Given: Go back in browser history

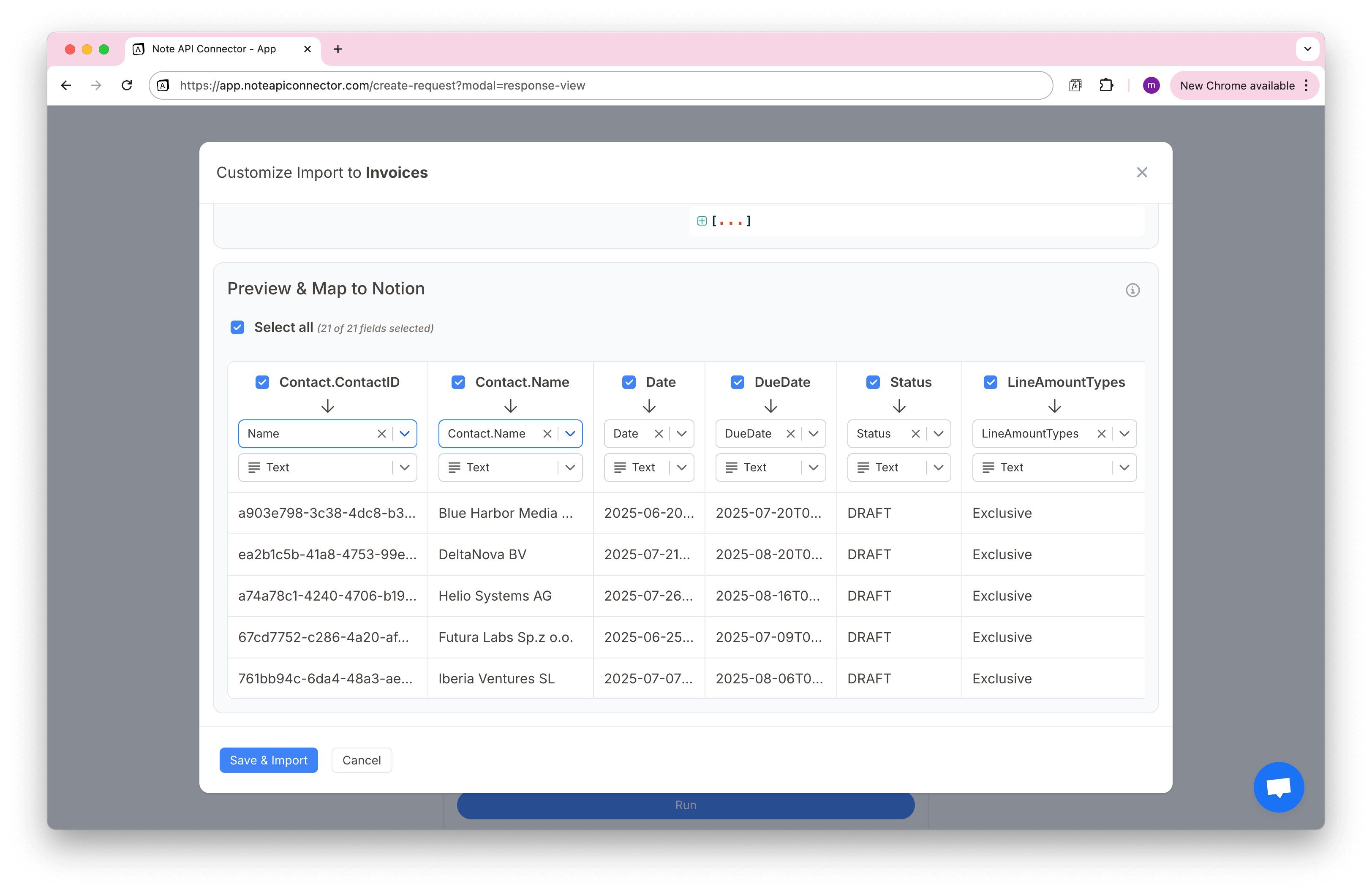Looking at the screenshot, I should tap(66, 85).
